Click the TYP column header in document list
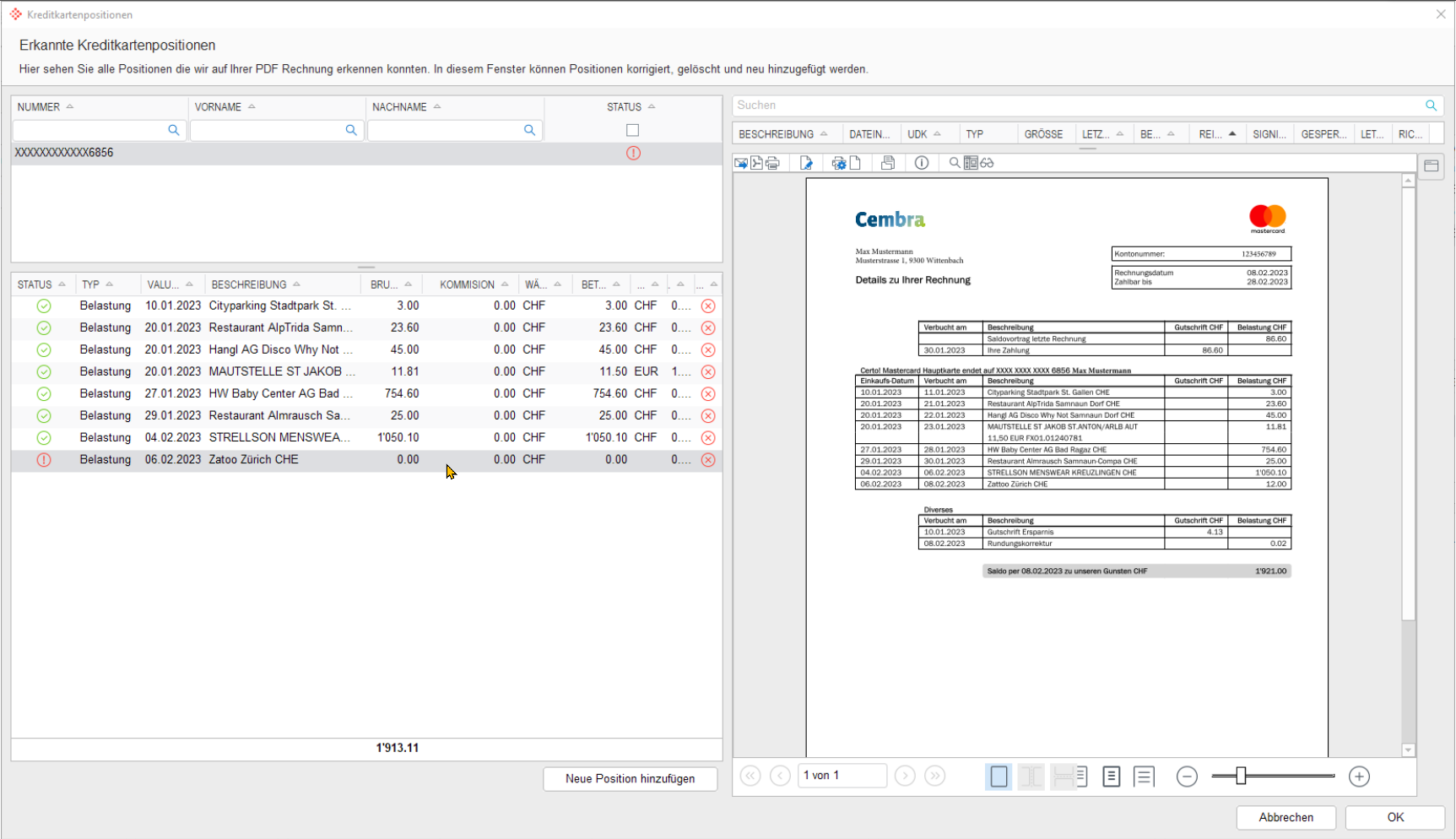 tap(975, 134)
